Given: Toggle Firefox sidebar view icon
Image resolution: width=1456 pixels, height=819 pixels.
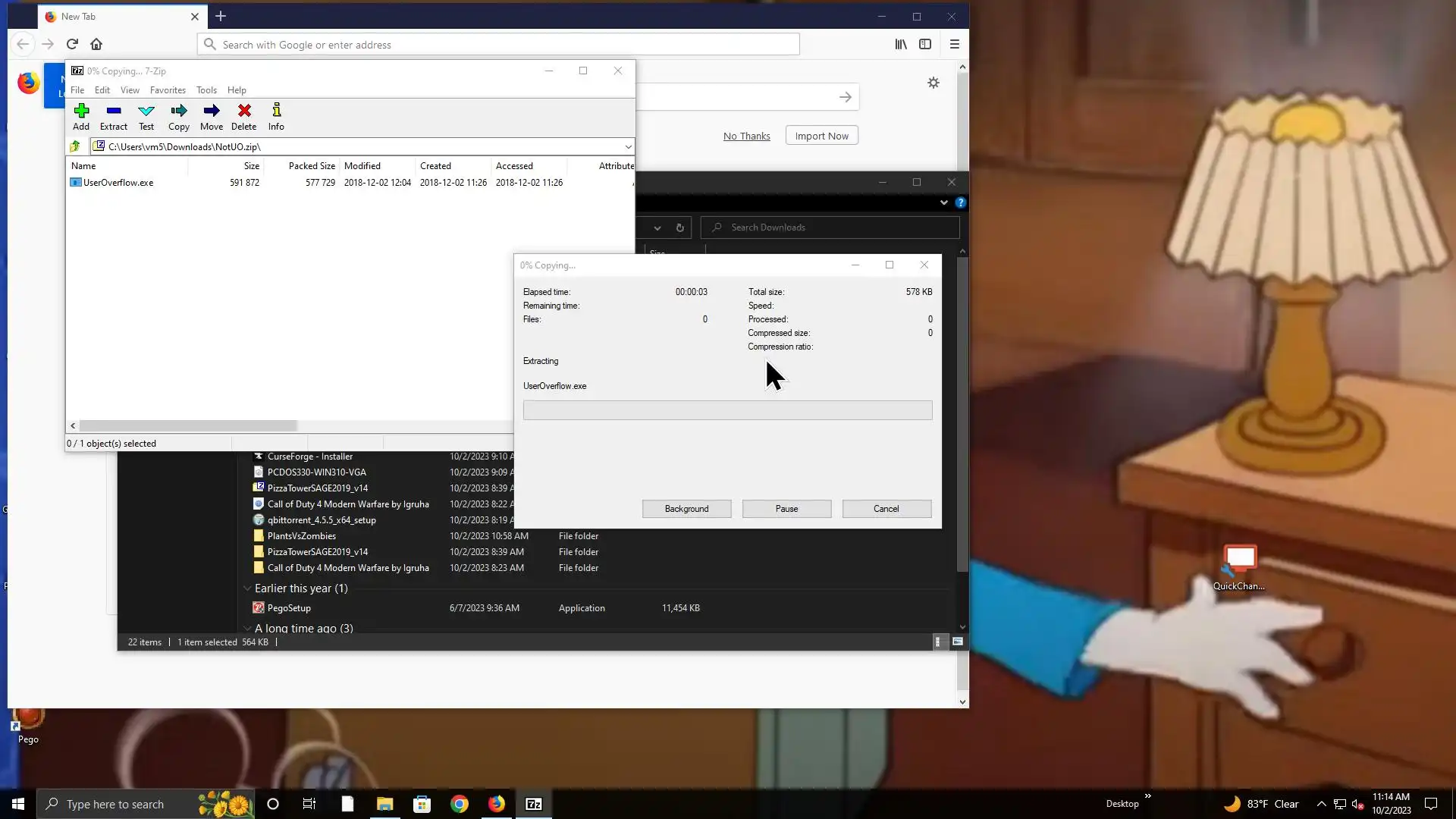Looking at the screenshot, I should click(925, 44).
